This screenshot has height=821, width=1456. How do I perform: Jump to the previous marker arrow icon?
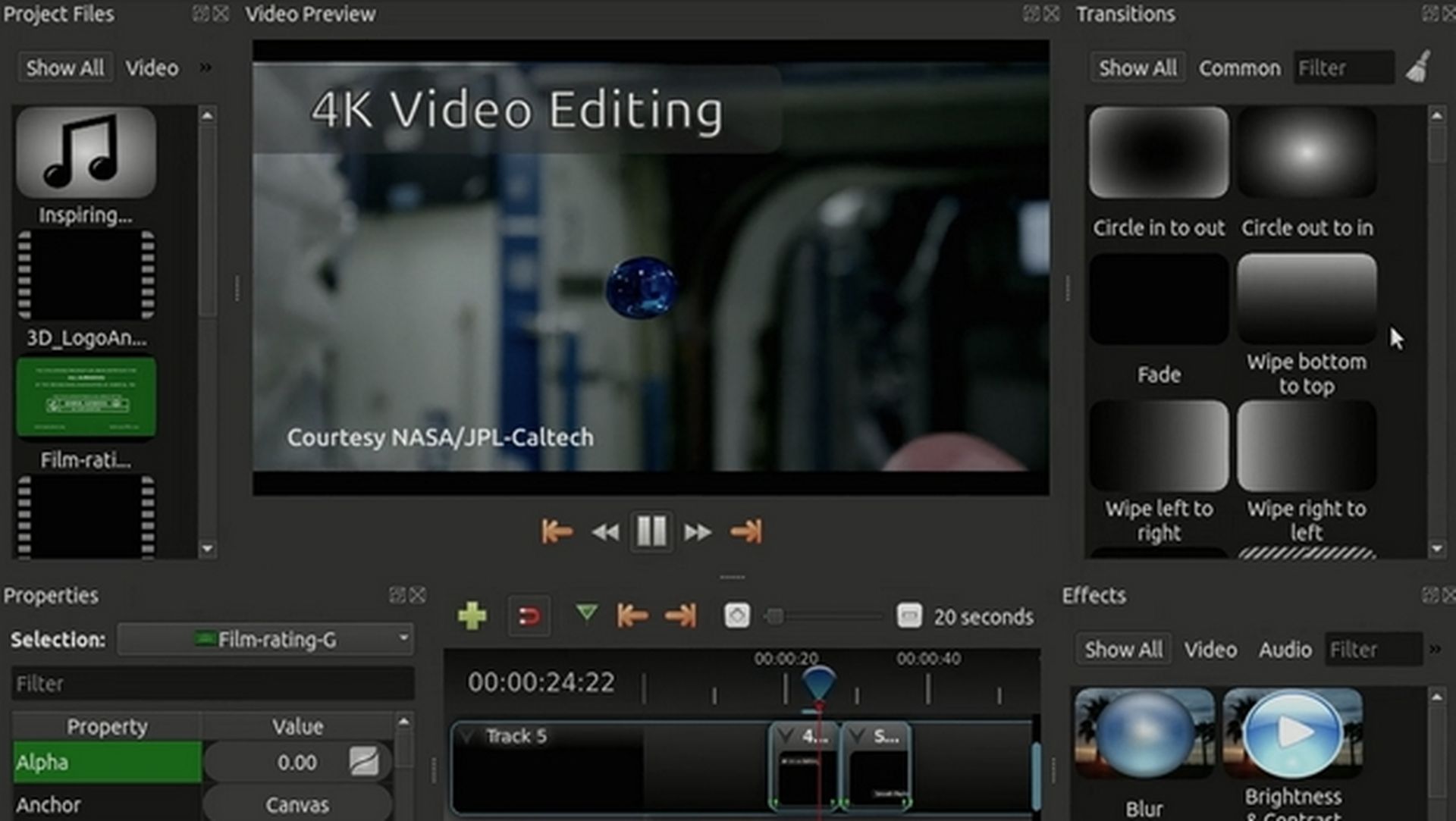coord(632,616)
